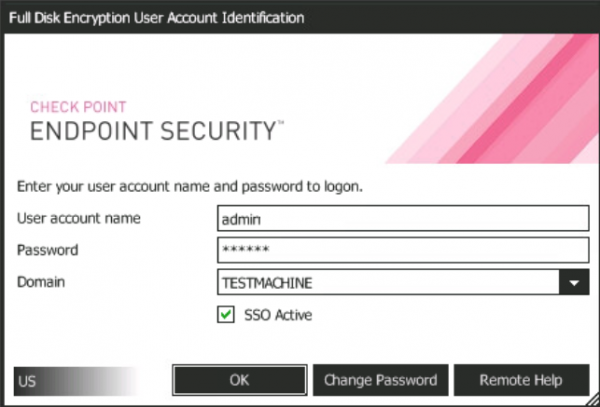Click the Domain label
The width and height of the screenshot is (600, 407).
(41, 282)
